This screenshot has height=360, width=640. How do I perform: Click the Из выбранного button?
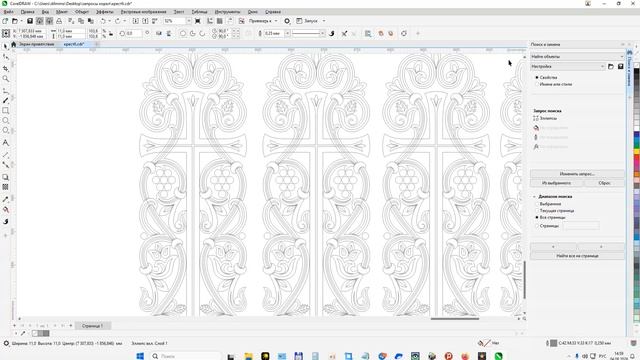(556, 183)
